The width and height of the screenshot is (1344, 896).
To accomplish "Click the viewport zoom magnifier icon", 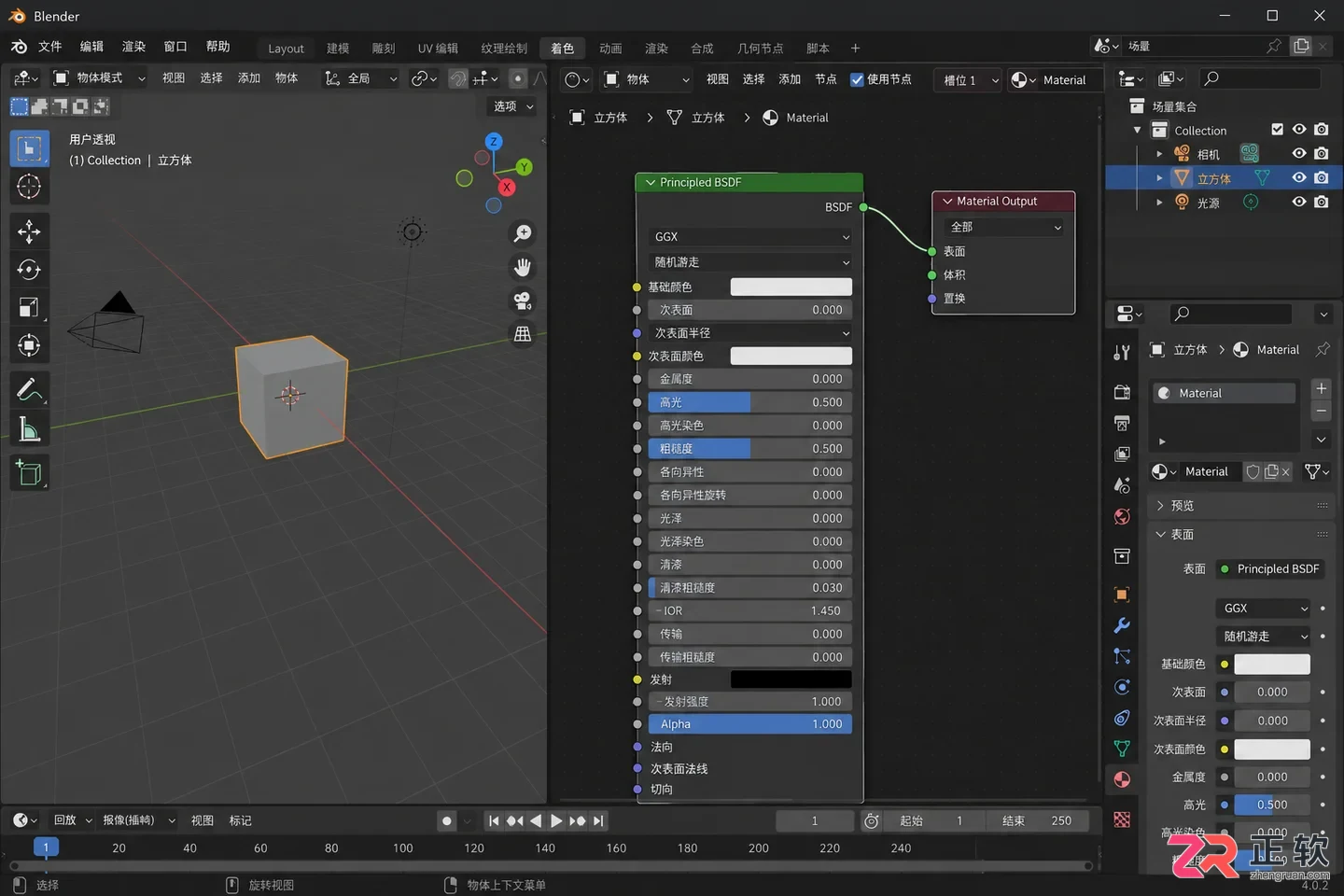I will pos(523,233).
